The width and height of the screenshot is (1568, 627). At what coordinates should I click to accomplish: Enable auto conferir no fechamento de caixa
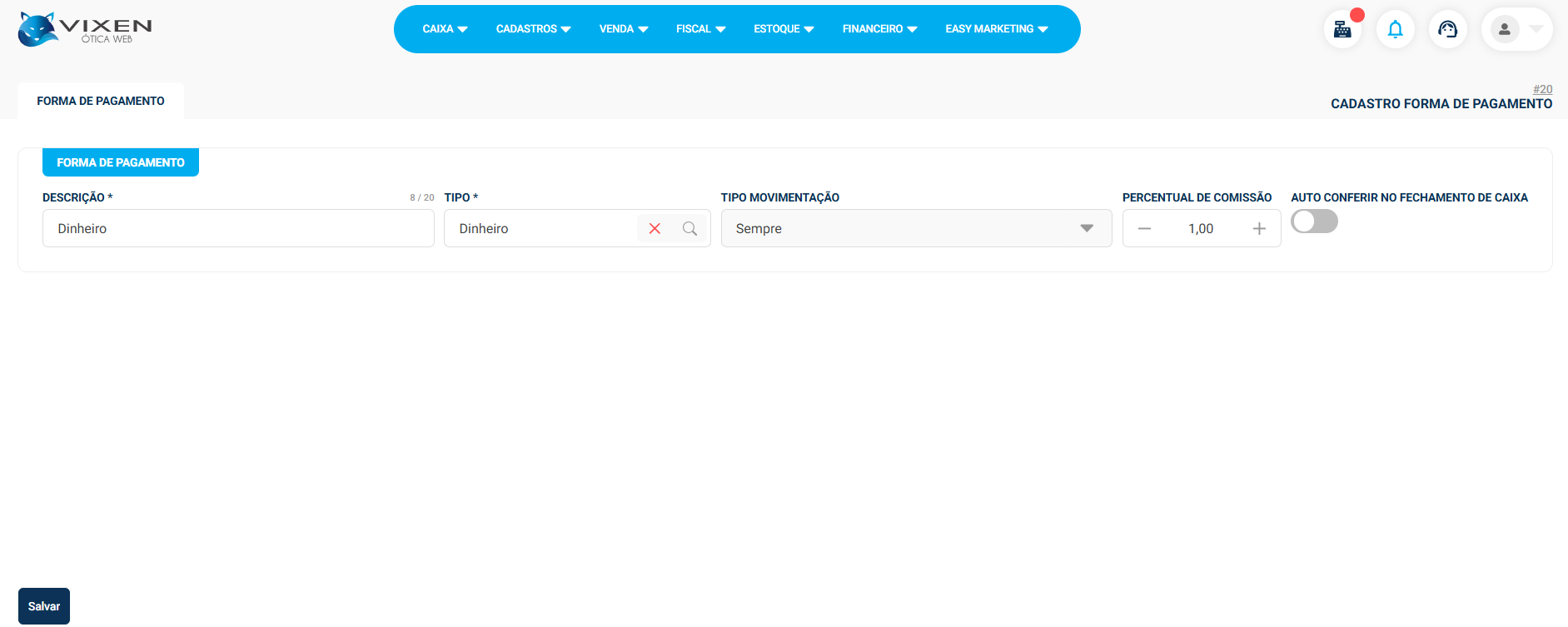click(1314, 221)
